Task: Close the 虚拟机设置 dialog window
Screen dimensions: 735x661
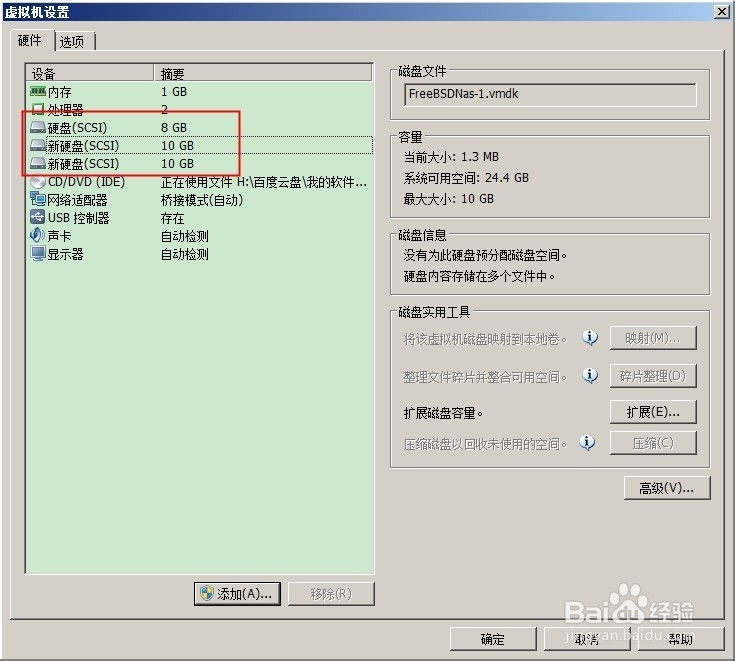Action: click(x=722, y=12)
